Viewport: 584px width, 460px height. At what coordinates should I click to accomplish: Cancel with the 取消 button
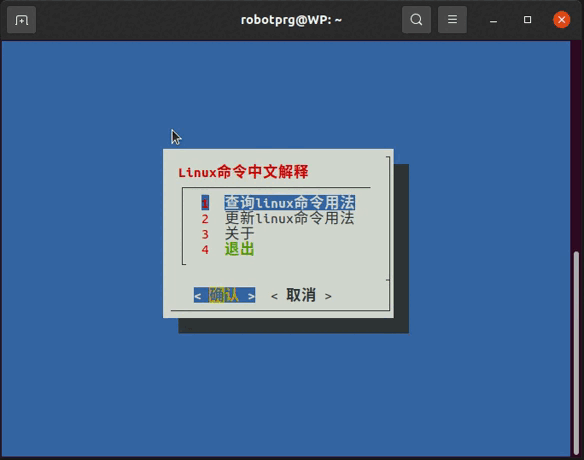pyautogui.click(x=301, y=295)
